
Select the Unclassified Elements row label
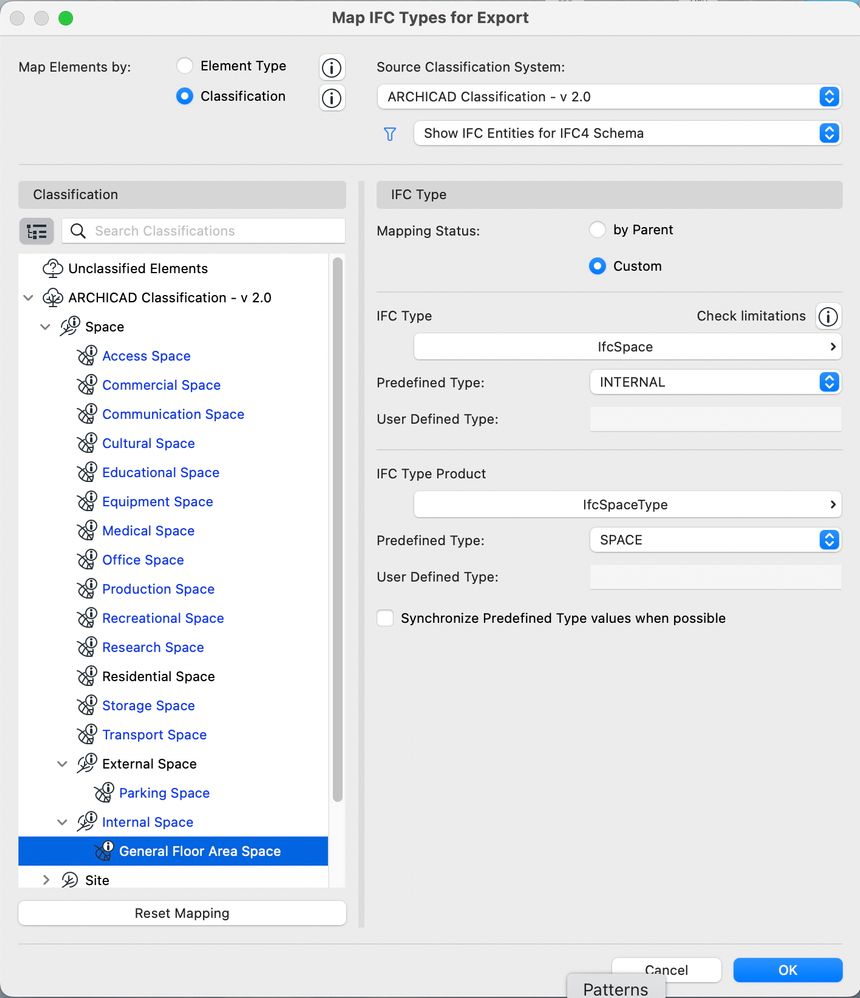tap(138, 269)
